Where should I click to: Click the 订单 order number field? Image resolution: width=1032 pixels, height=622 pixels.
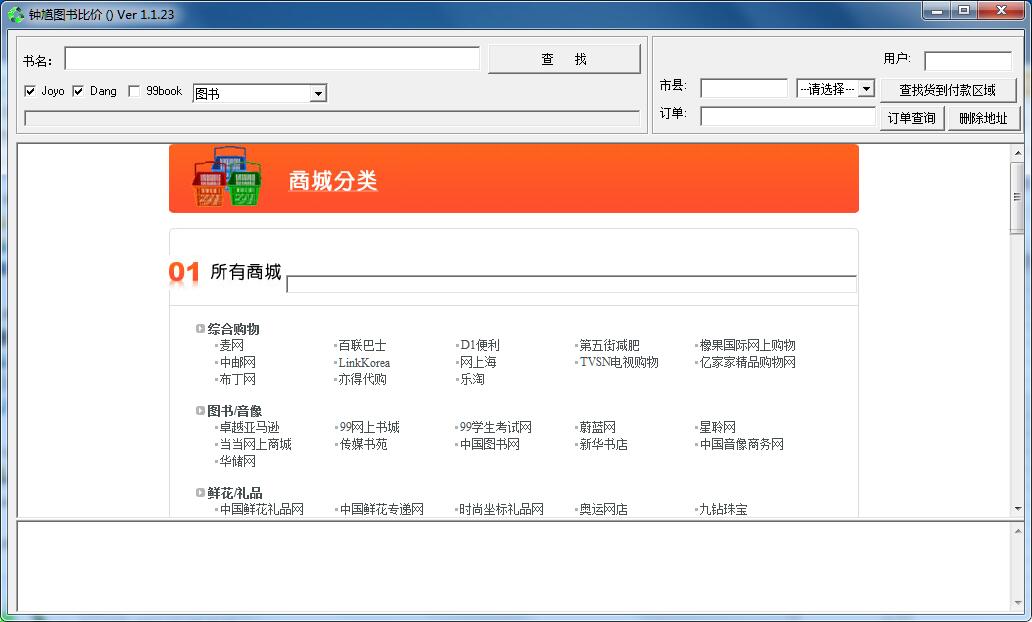click(787, 117)
